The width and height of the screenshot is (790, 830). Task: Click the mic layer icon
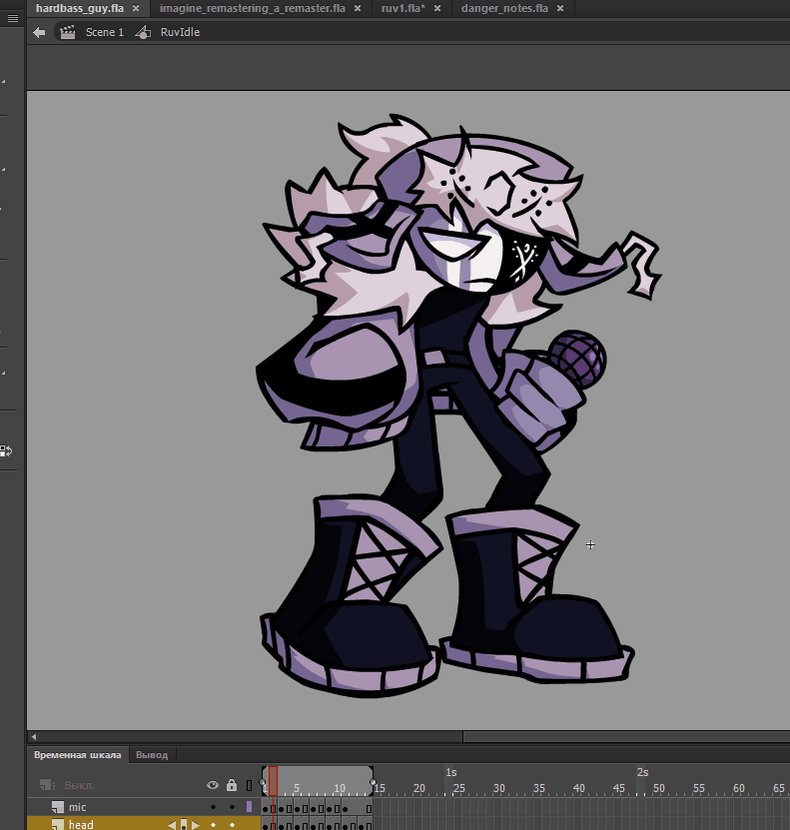(58, 807)
